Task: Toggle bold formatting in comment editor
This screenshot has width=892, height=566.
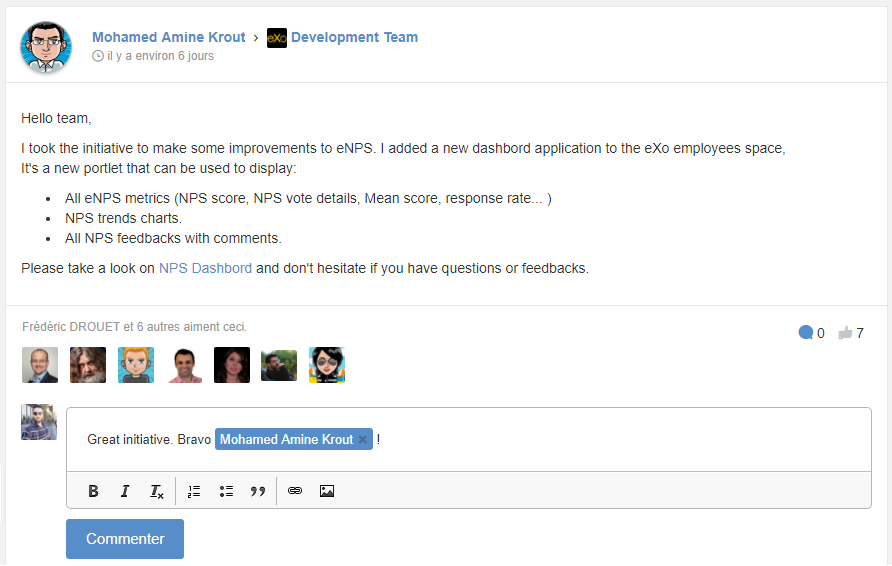Action: pos(93,491)
